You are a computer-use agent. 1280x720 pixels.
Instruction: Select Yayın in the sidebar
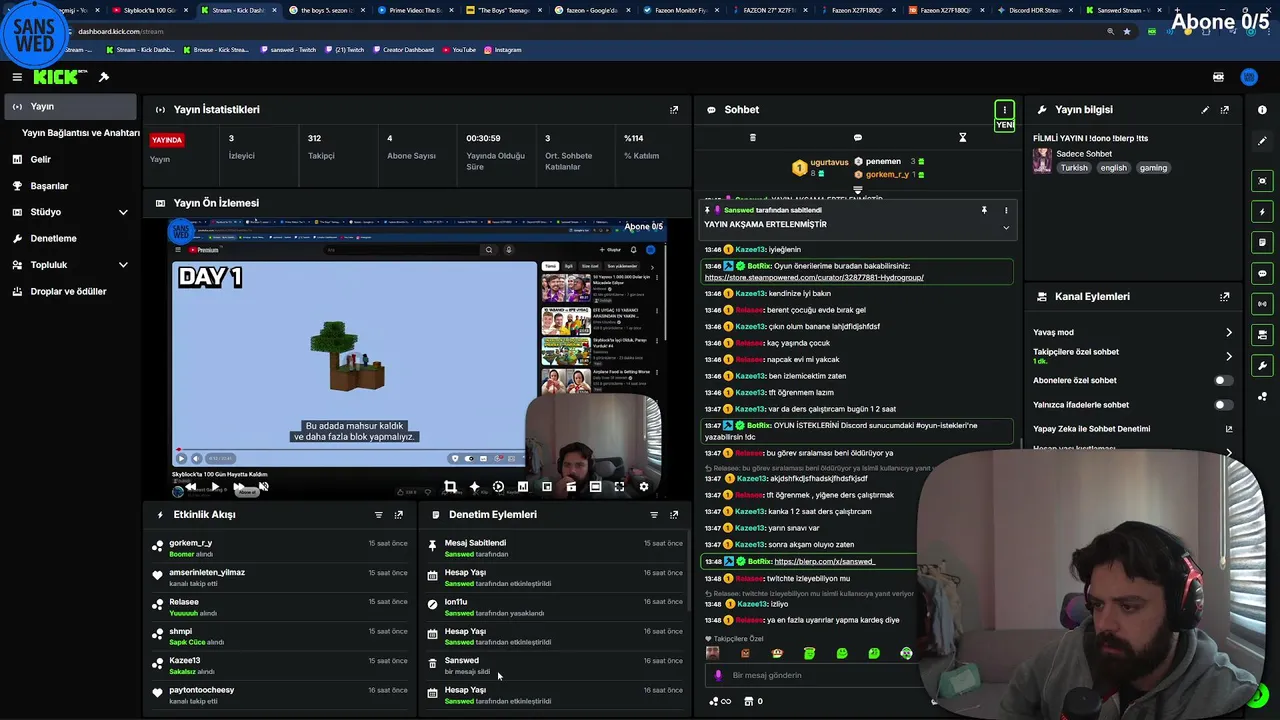(x=68, y=106)
